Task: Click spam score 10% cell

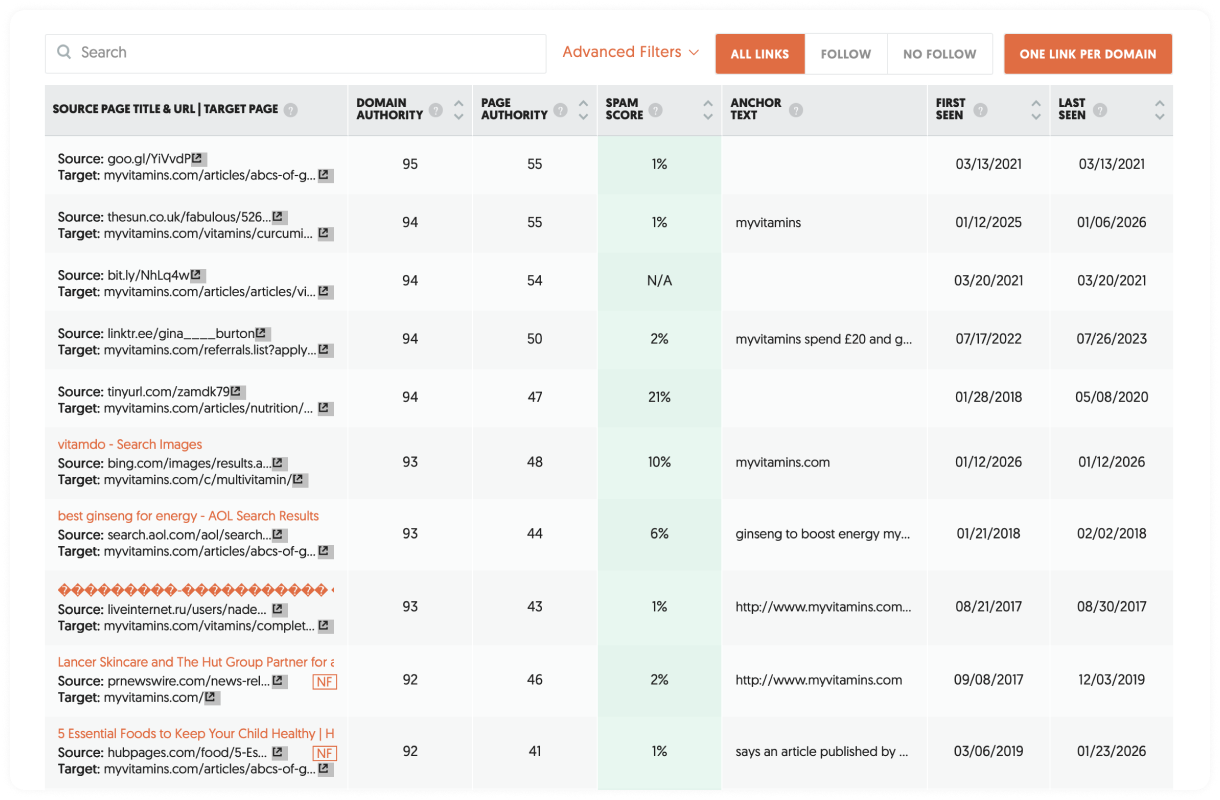Action: coord(659,462)
